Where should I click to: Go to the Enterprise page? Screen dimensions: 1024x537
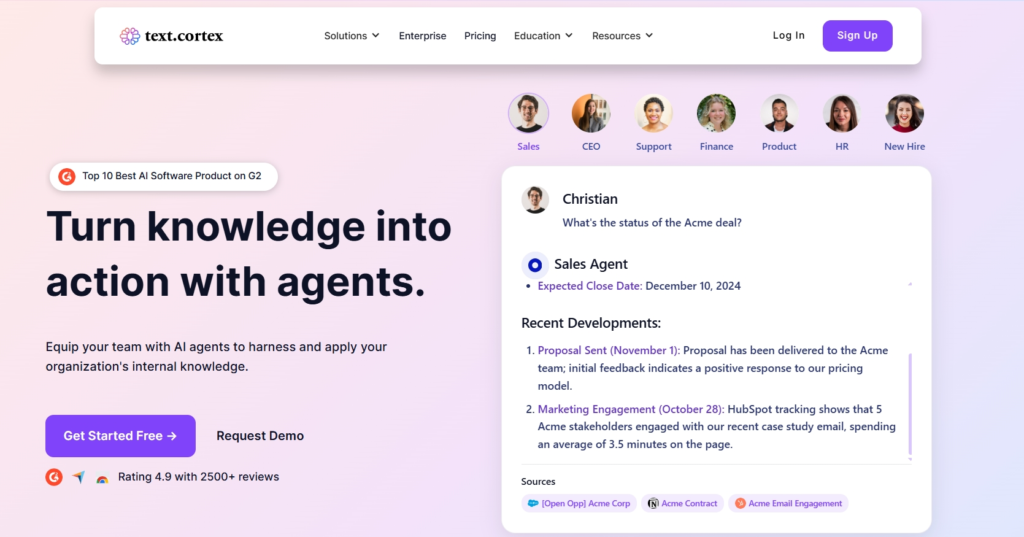[423, 36]
